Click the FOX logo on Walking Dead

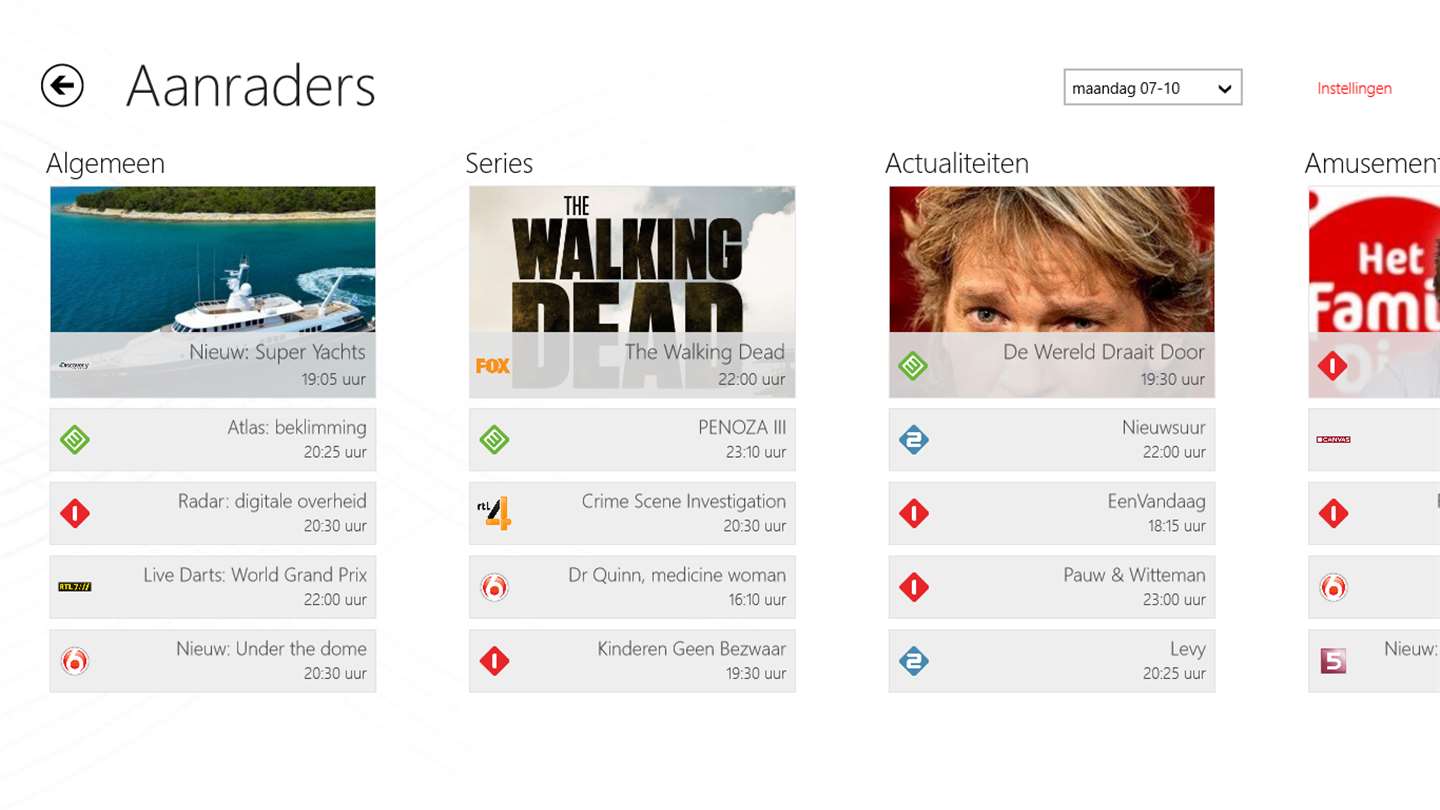tap(493, 366)
